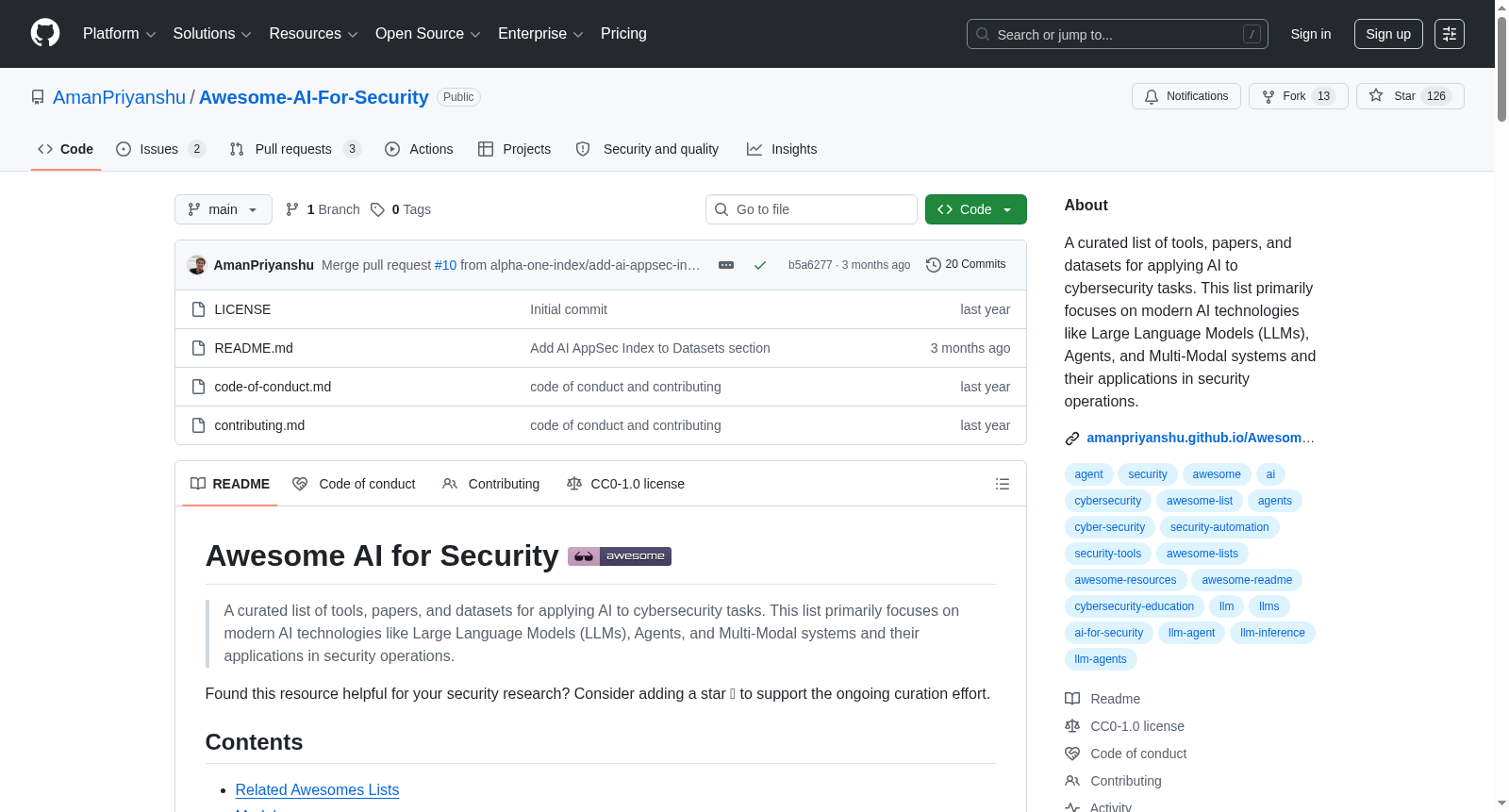Select the Contributing file tab
Screen dimensions: 1509x812
point(491,484)
